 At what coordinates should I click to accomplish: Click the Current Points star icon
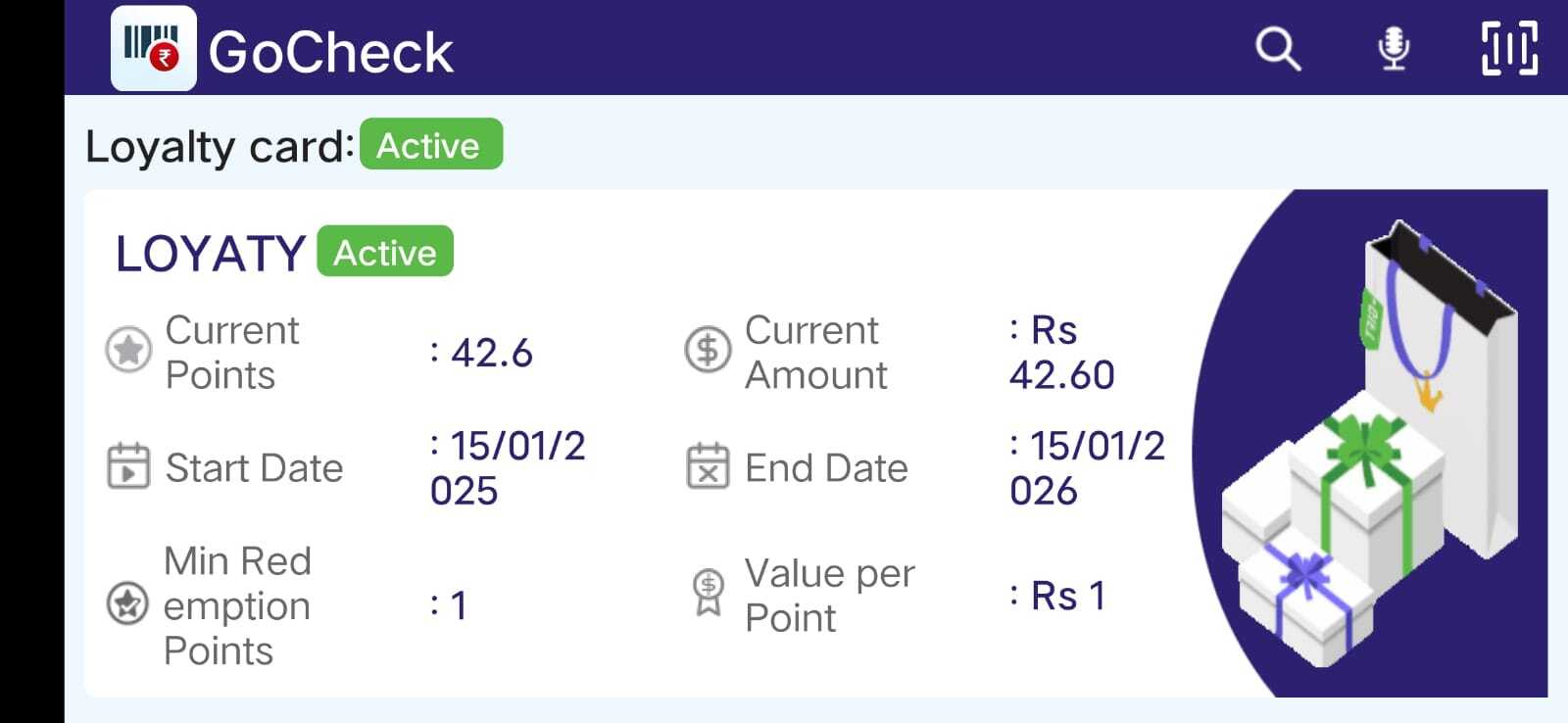128,350
